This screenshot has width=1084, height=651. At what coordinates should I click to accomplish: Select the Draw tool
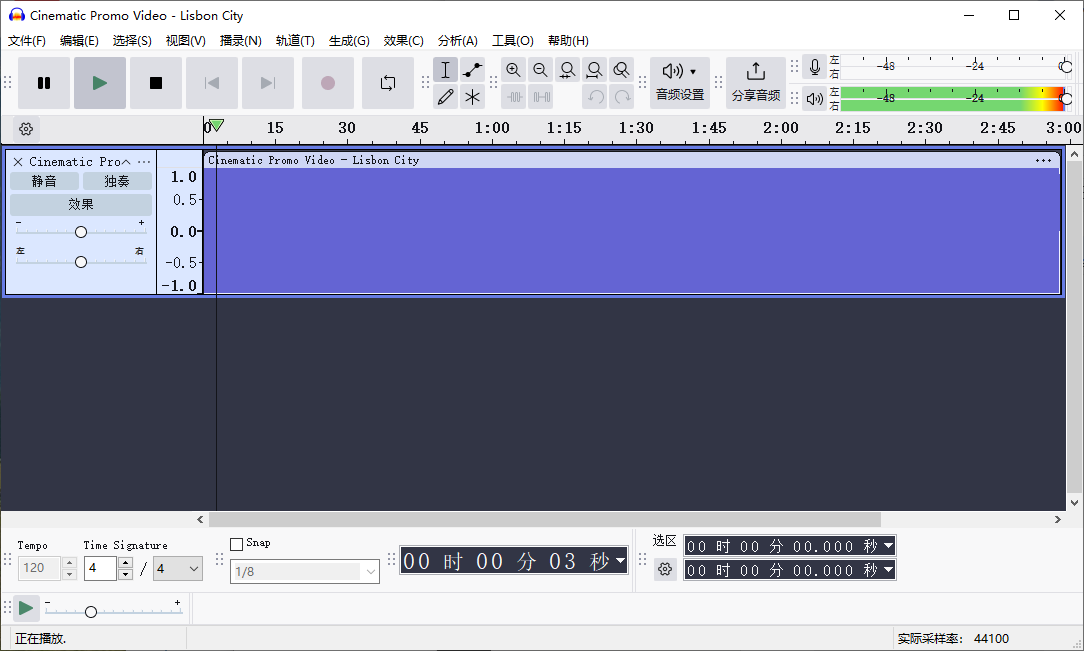pyautogui.click(x=445, y=96)
